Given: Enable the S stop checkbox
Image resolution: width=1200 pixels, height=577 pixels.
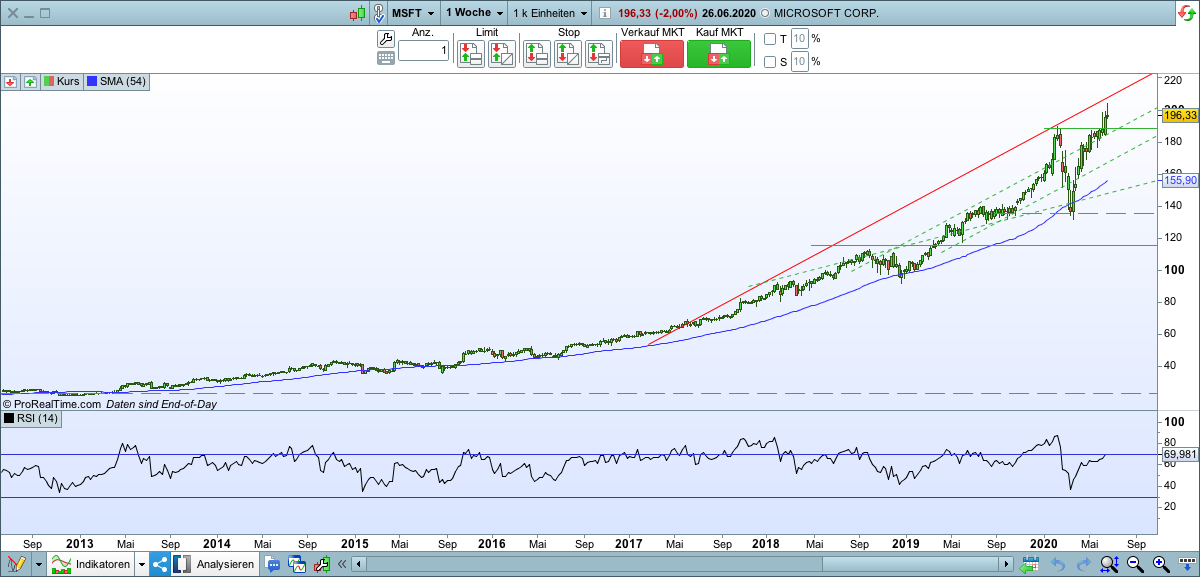Looking at the screenshot, I should [768, 62].
